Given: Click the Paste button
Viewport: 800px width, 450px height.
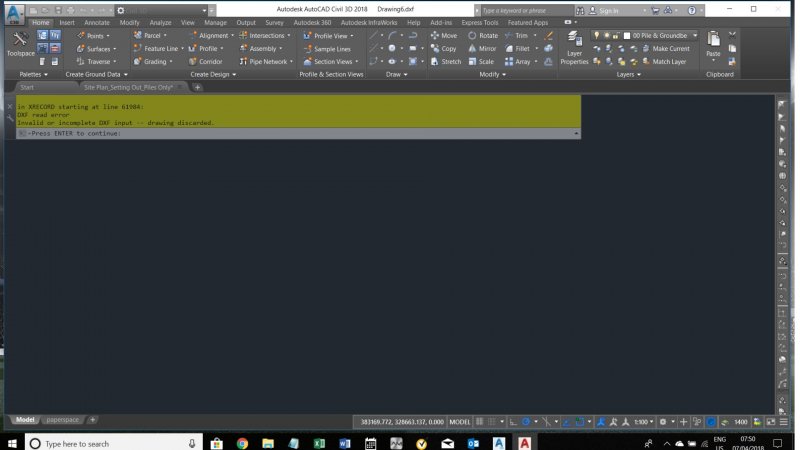Looking at the screenshot, I should coord(713,44).
